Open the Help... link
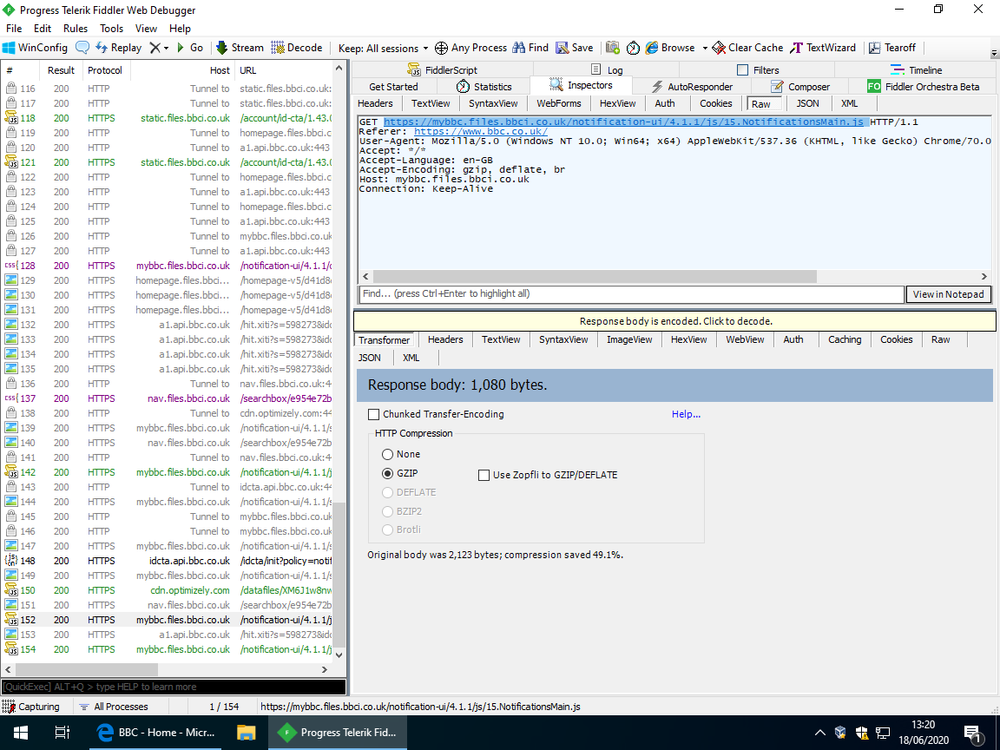This screenshot has height=750, width=1000. (x=686, y=415)
